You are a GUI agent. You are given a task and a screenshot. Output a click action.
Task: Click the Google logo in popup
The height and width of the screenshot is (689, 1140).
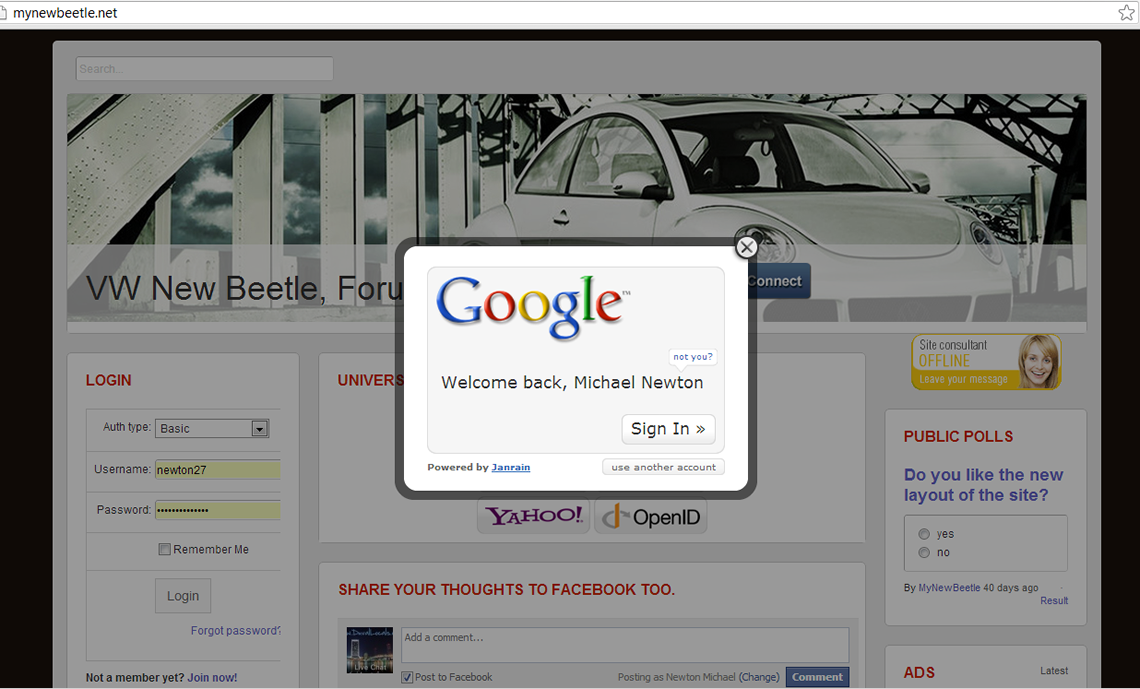coord(532,307)
